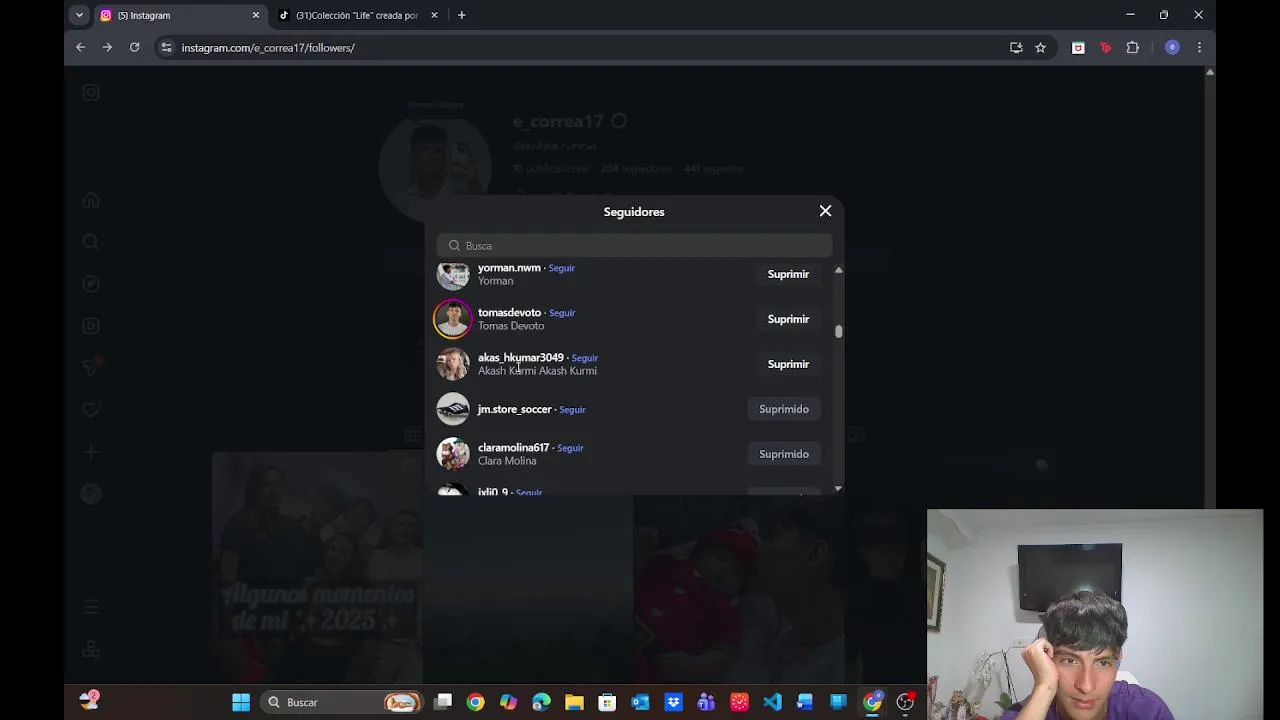The width and height of the screenshot is (1280, 720).
Task: Open username yorman.nwm
Action: click(x=509, y=268)
